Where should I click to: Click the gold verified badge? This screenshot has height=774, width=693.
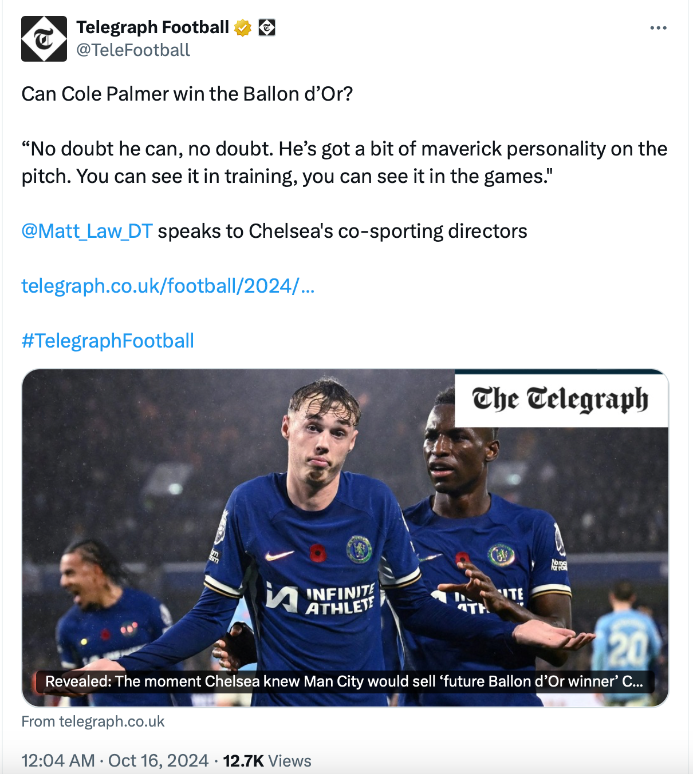click(x=243, y=28)
